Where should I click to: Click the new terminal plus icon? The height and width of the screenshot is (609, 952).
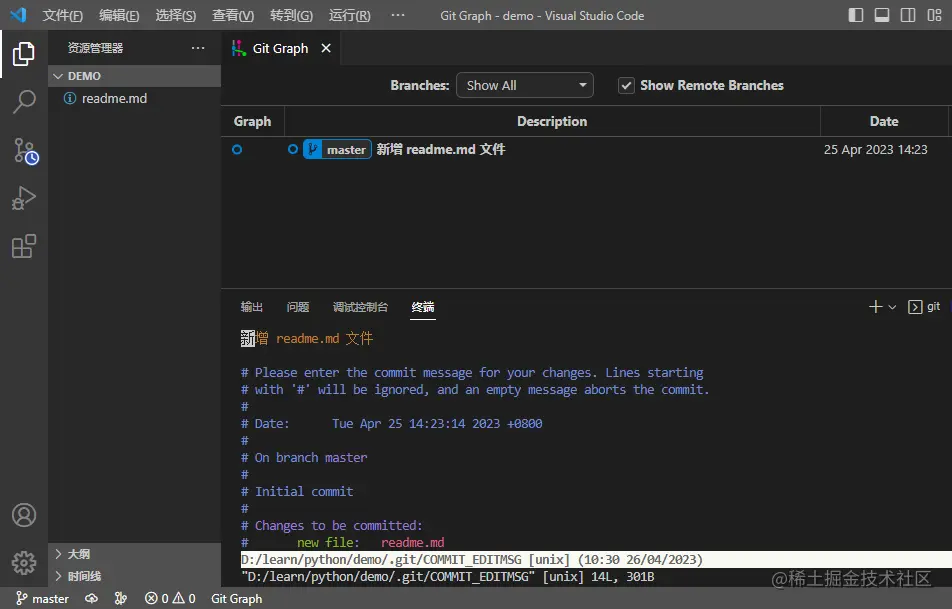tap(875, 307)
